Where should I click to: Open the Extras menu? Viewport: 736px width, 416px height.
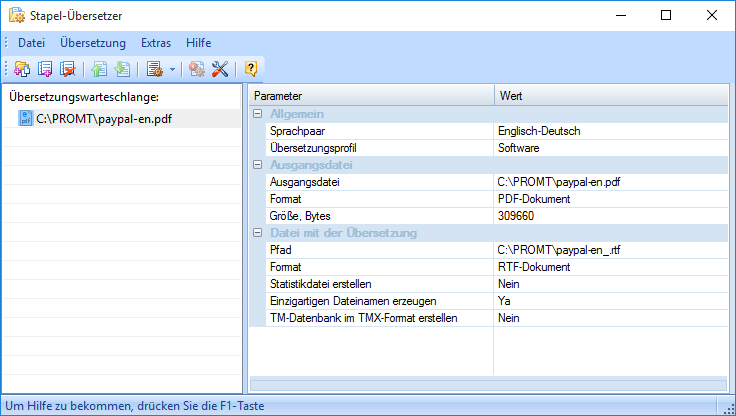click(x=156, y=43)
